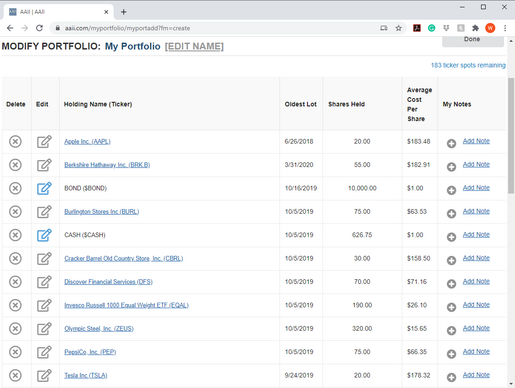The image size is (515, 388).
Task: Click plus icon for BOND note
Action: click(x=451, y=190)
